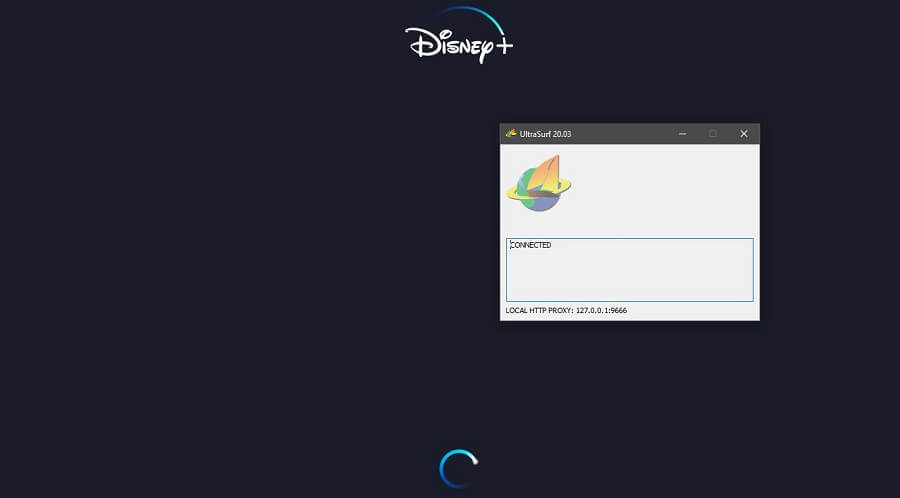The width and height of the screenshot is (900, 498).
Task: Click the disabled maximize button in UltraSurf
Action: 713,134
